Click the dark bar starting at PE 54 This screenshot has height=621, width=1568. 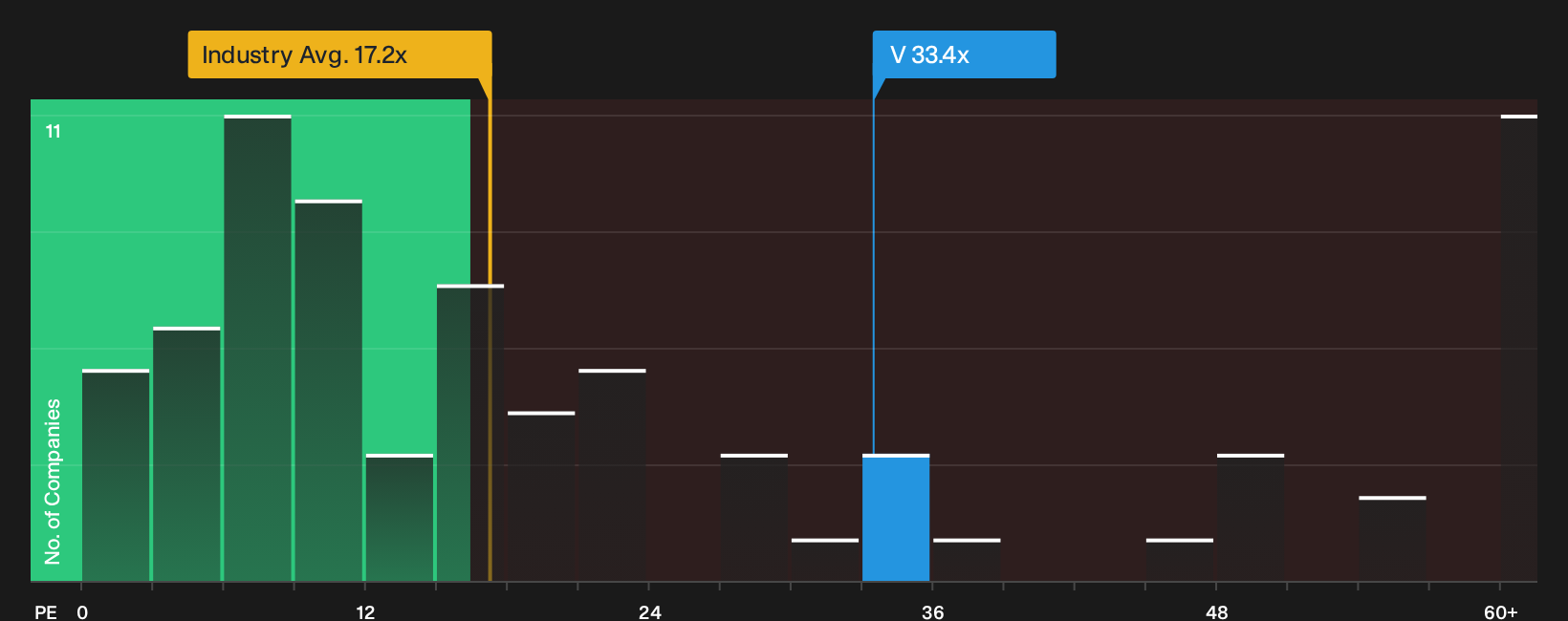click(x=1392, y=539)
